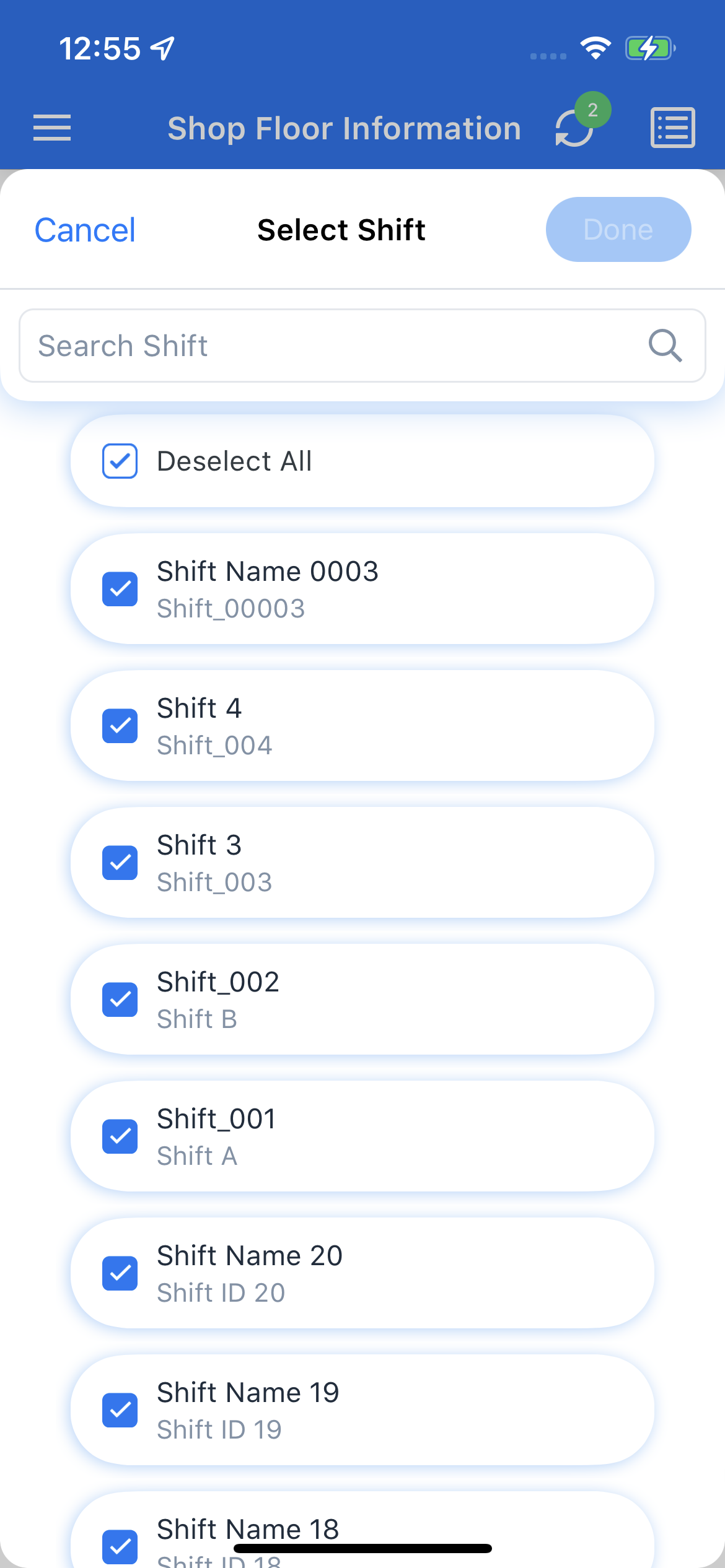This screenshot has width=725, height=1568.
Task: Open the list view icon in header
Action: [x=672, y=128]
